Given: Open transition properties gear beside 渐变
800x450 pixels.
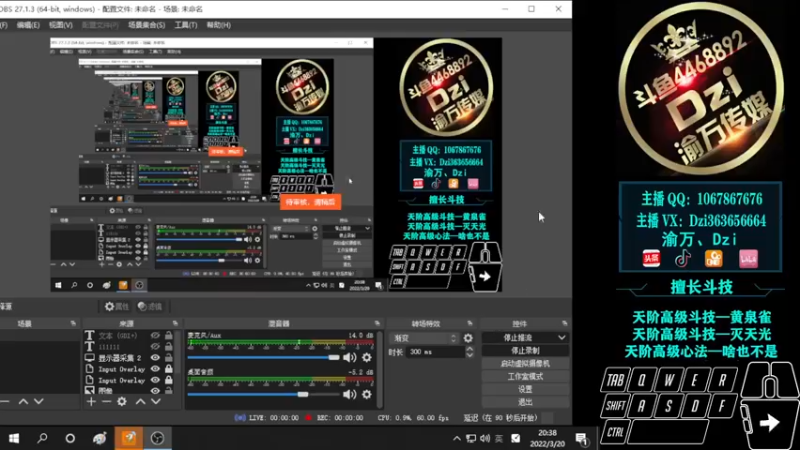Looking at the screenshot, I should [468, 338].
